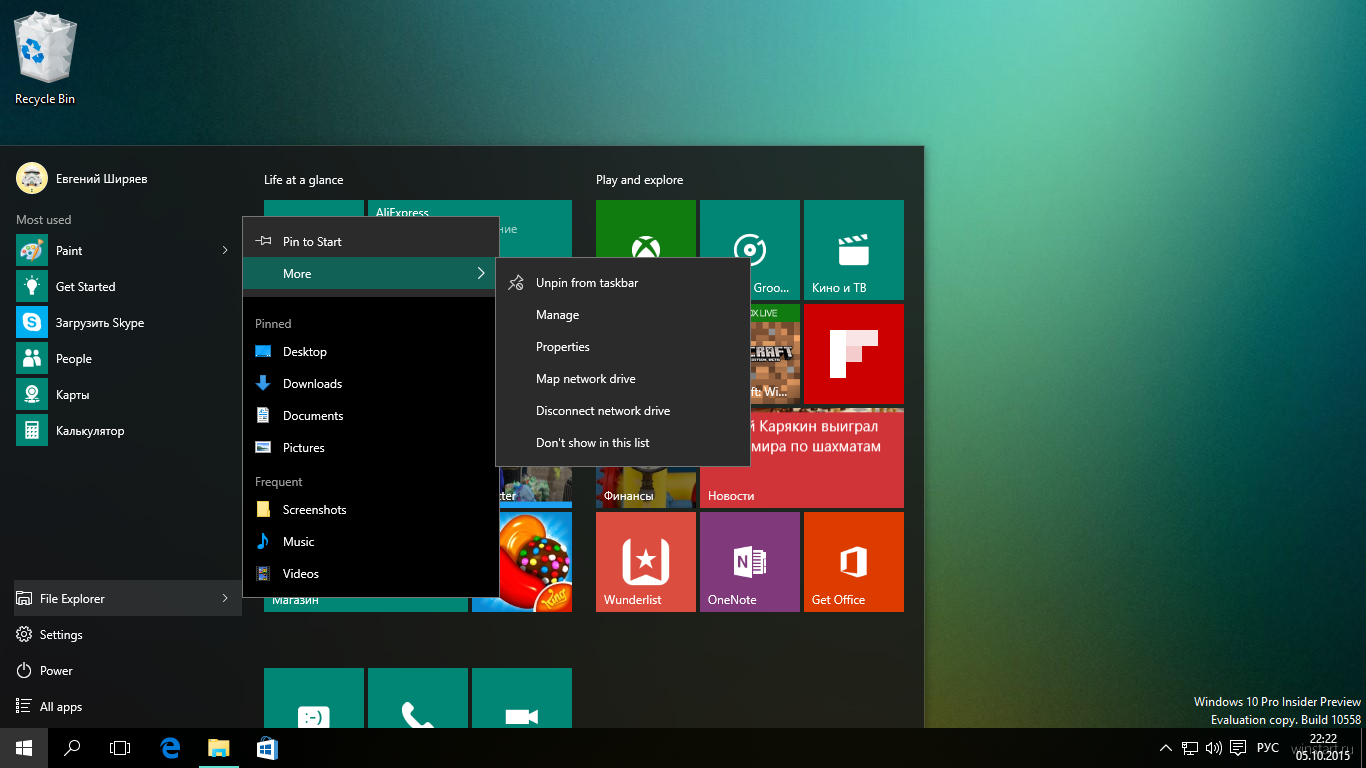Click the Get Office tile
Screen dimensions: 1366x768
(854, 562)
